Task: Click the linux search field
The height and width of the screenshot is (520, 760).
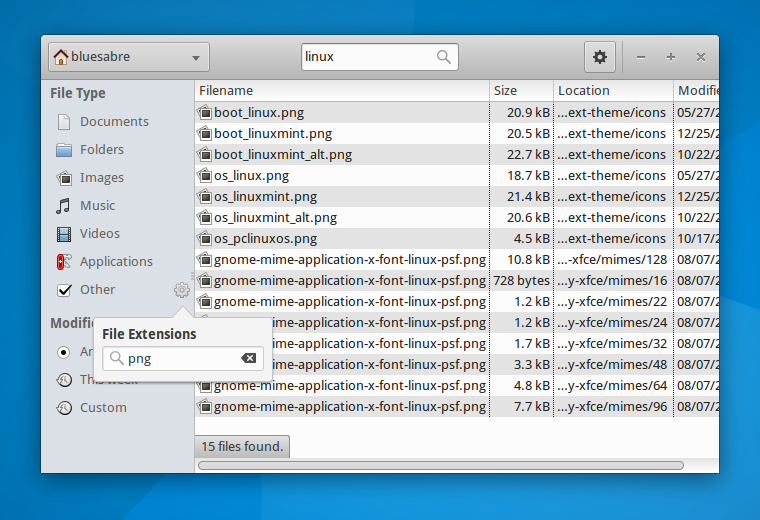Action: pos(380,57)
